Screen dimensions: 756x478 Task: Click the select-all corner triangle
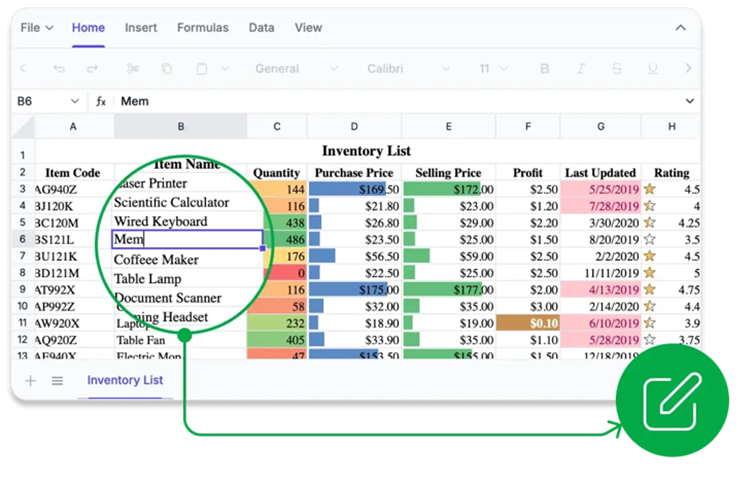coord(23,127)
